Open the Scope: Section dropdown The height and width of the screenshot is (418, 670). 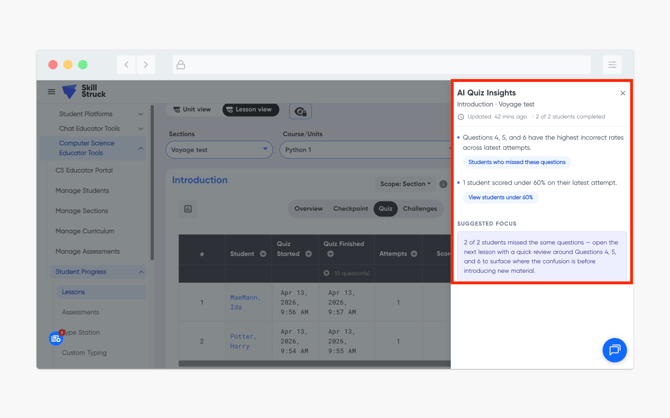pos(405,184)
